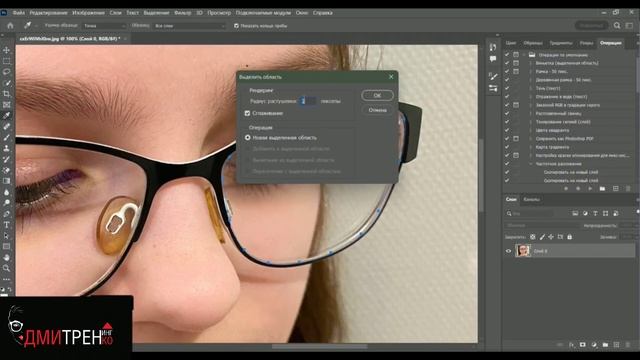The image size is (640, 360).
Task: Open the layer blend mode dropdown
Action: tap(542, 225)
